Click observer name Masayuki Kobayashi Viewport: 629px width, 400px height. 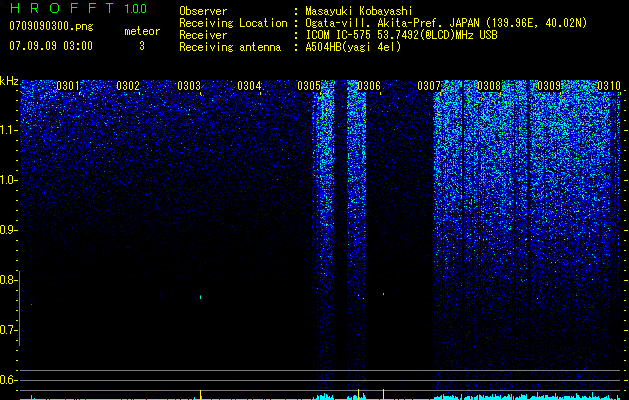click(x=359, y=11)
